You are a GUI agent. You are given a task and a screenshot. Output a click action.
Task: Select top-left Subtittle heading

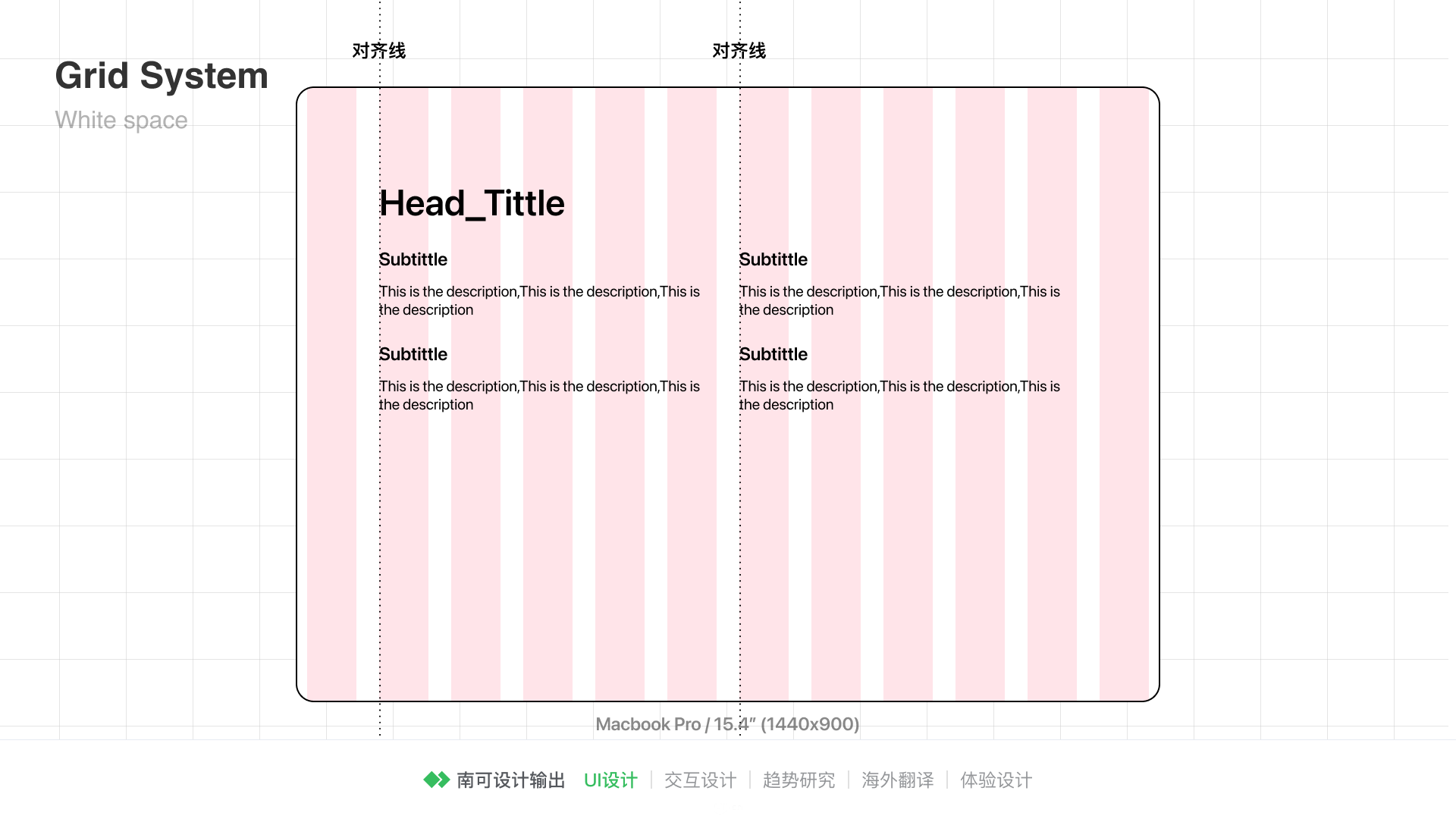pos(413,259)
